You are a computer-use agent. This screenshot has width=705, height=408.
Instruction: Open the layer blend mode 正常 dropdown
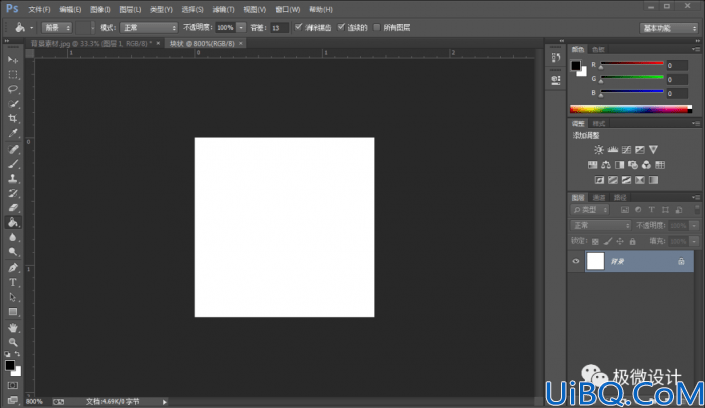(601, 225)
